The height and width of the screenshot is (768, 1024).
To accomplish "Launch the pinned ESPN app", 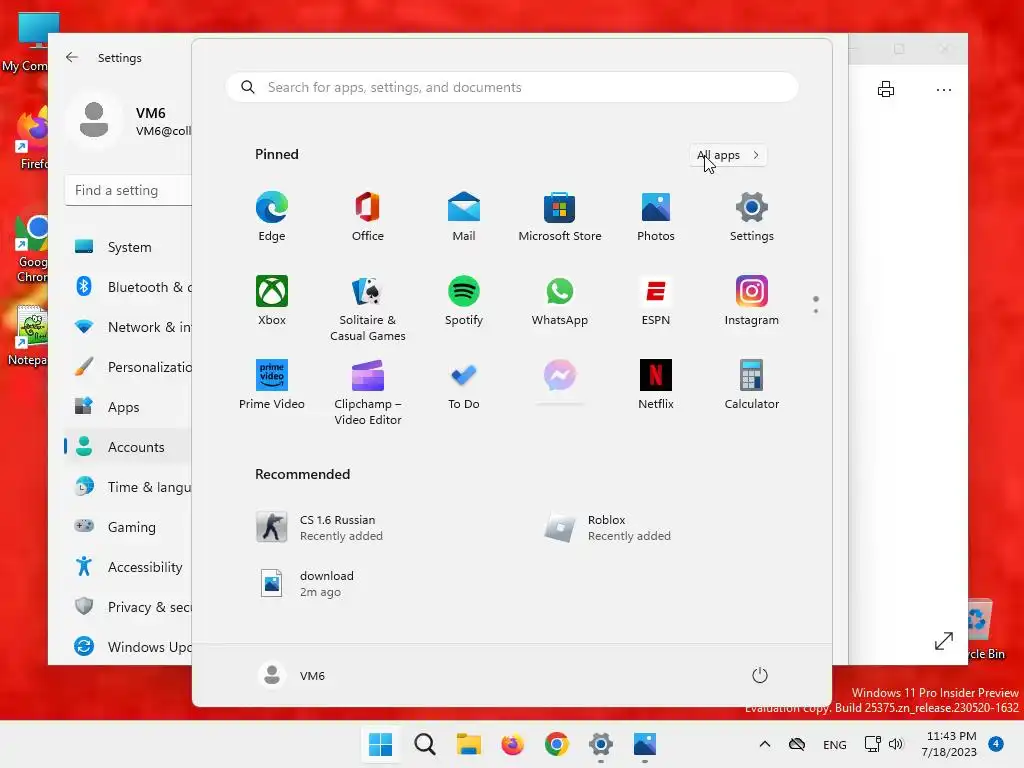I will coord(656,300).
